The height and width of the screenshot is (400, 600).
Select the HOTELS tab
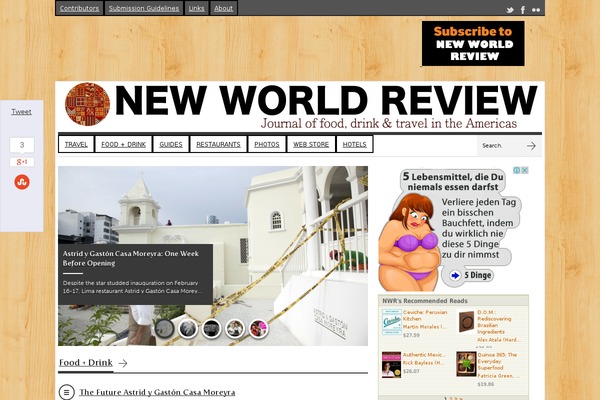click(x=354, y=144)
